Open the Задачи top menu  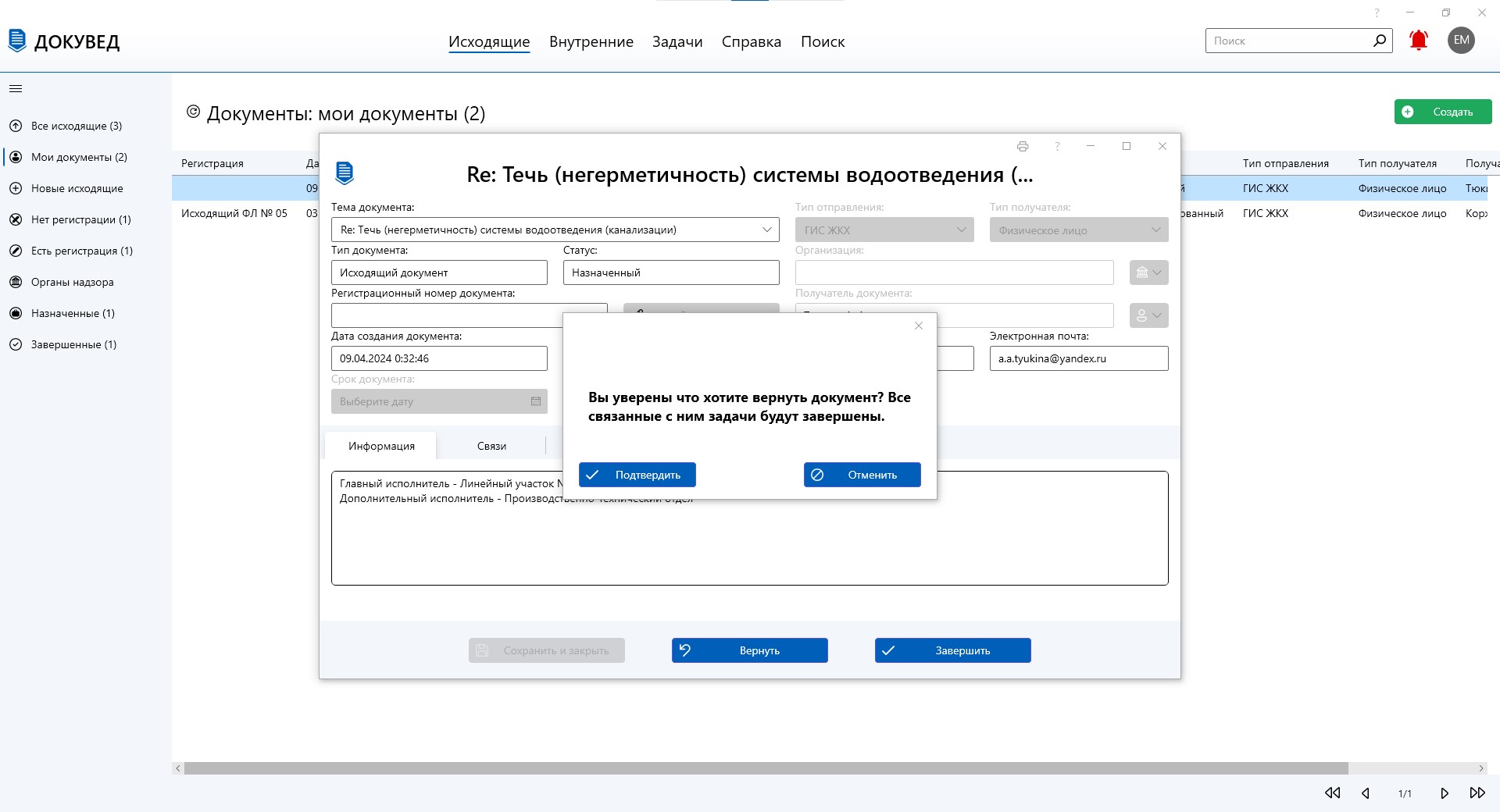(x=677, y=41)
